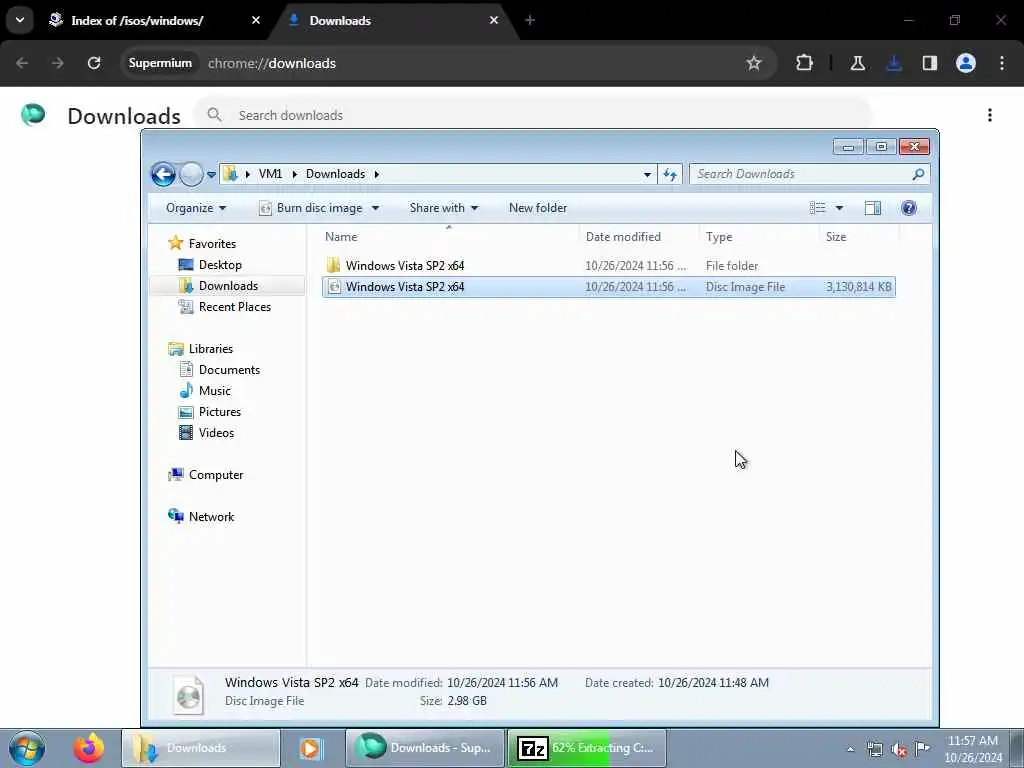Open Supermium main menu (three dots)
Image resolution: width=1024 pixels, height=768 pixels.
coord(1002,63)
